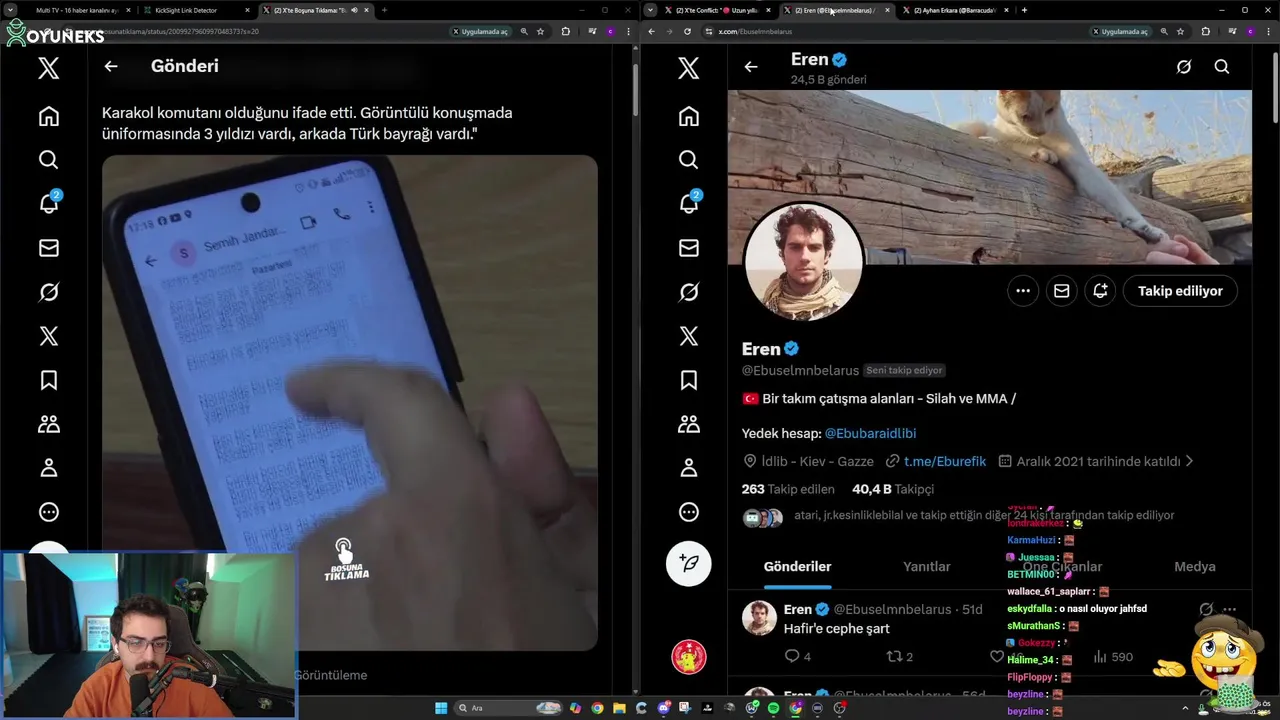View 40,4 B Takipçi list
The image size is (1280, 720).
coord(893,489)
